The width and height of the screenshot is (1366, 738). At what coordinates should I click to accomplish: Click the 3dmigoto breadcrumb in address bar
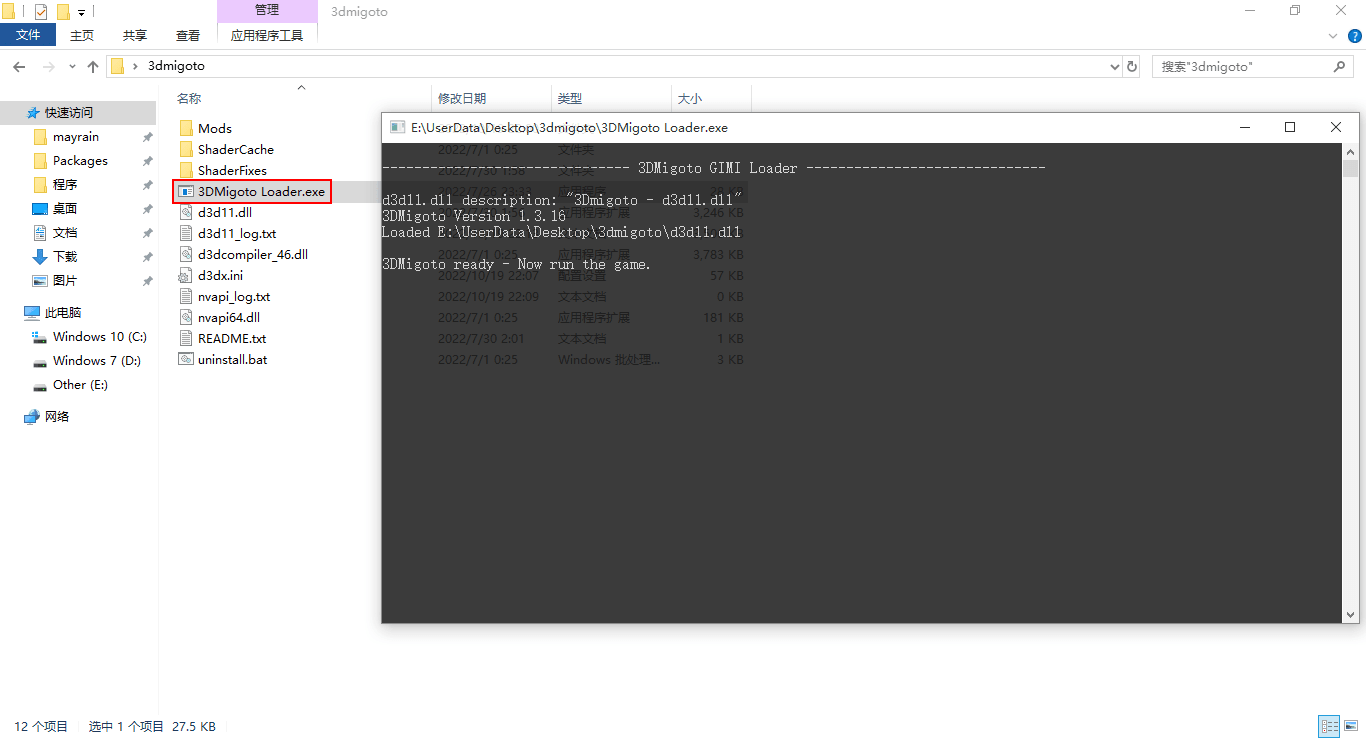(176, 66)
